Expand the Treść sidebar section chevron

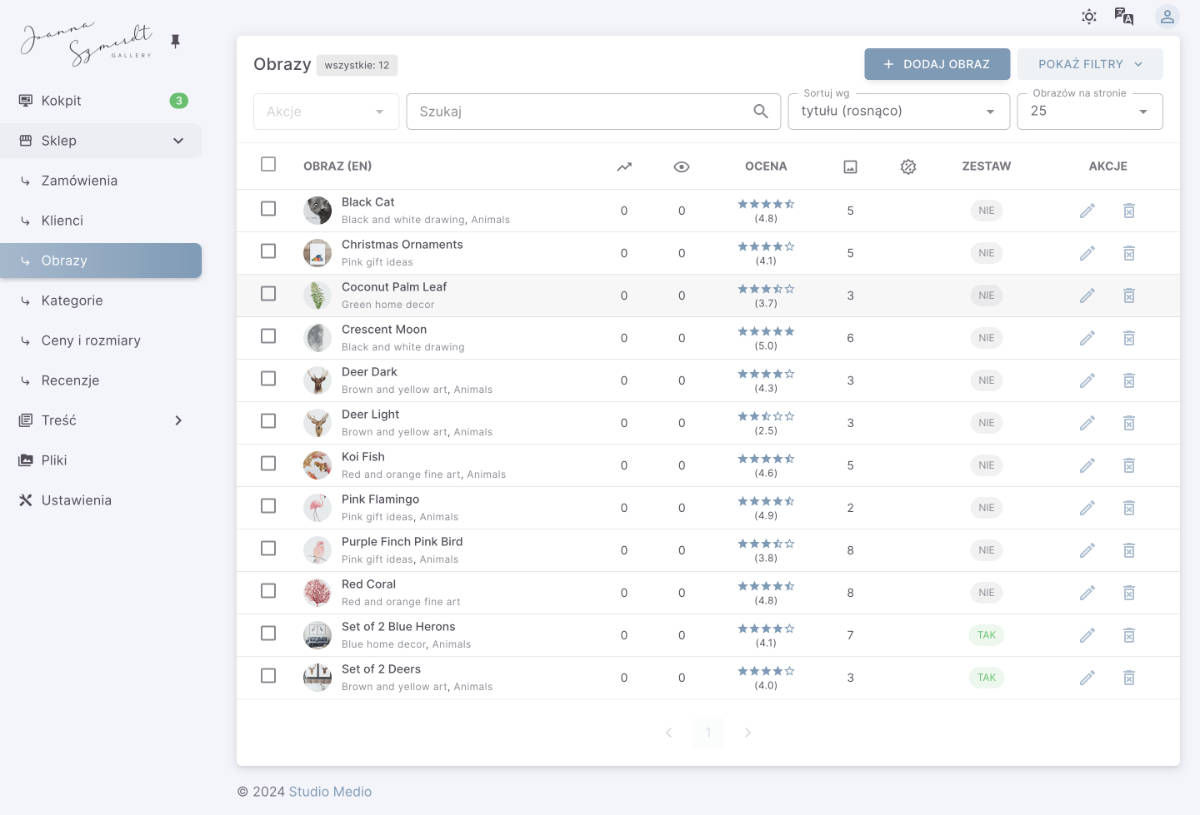[x=179, y=421]
